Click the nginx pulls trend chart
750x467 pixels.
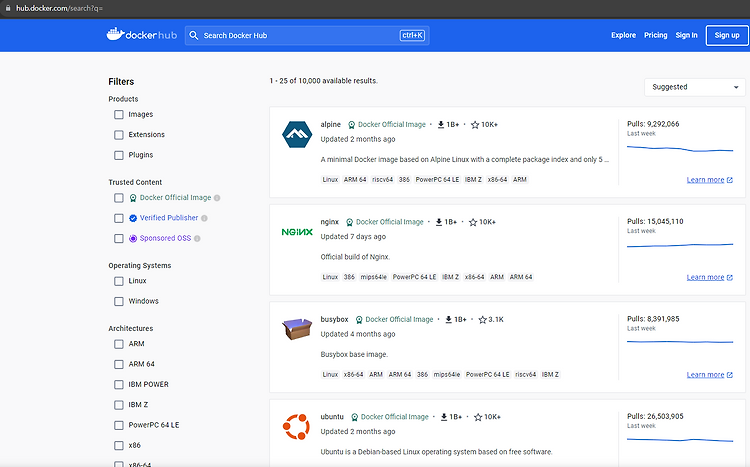tap(680, 245)
